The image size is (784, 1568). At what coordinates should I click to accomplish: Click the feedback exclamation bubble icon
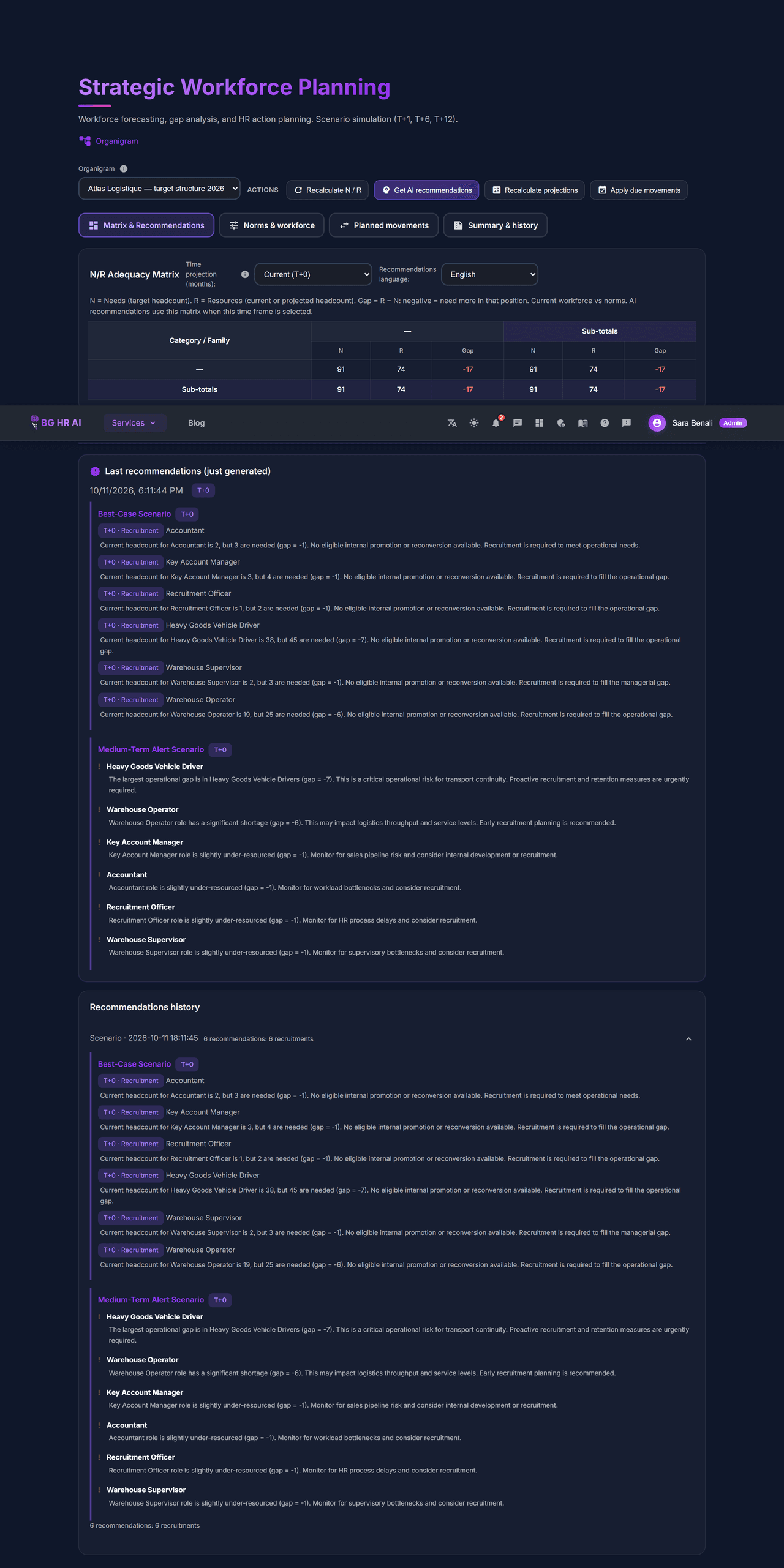click(x=627, y=423)
